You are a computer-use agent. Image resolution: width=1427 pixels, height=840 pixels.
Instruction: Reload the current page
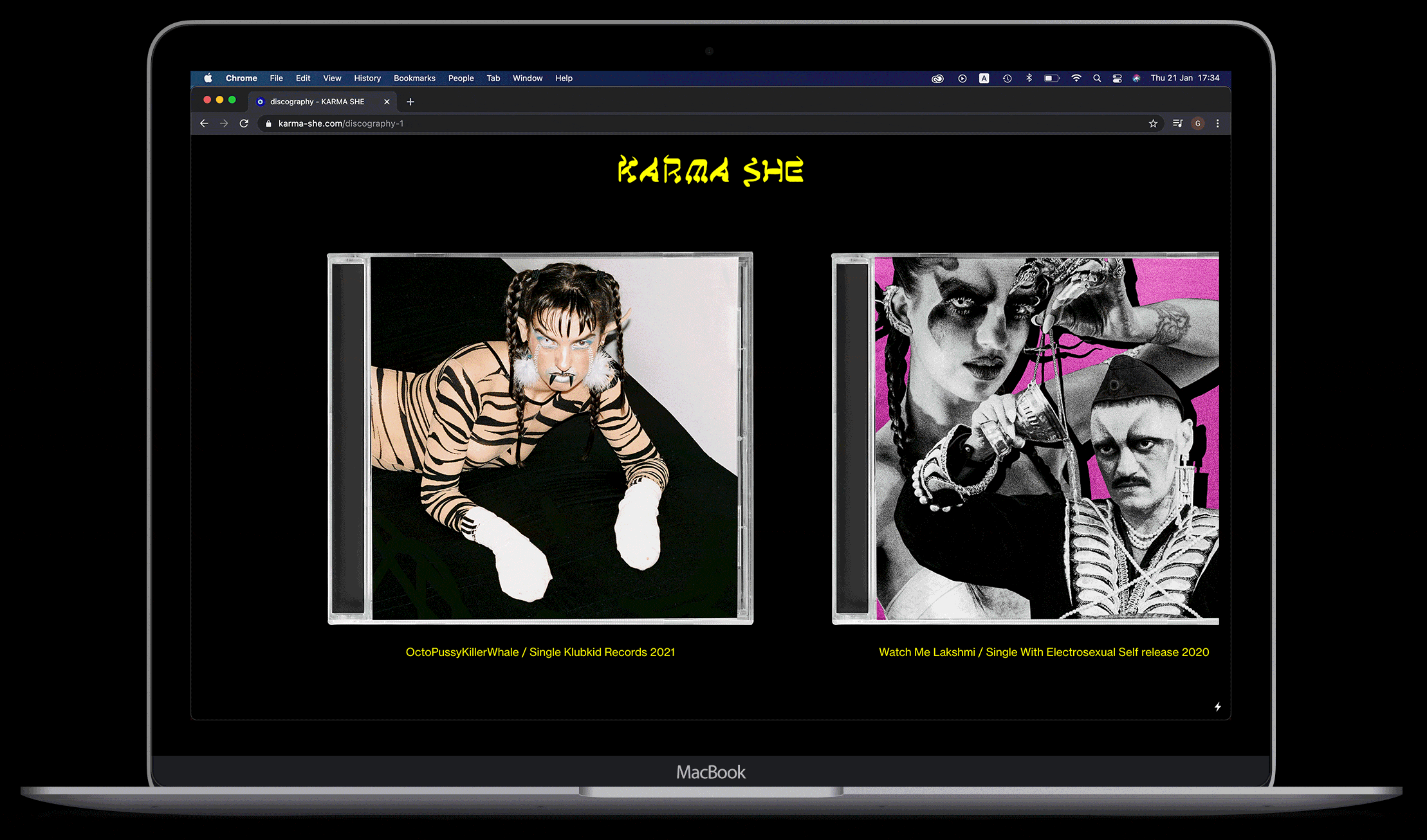pos(244,123)
